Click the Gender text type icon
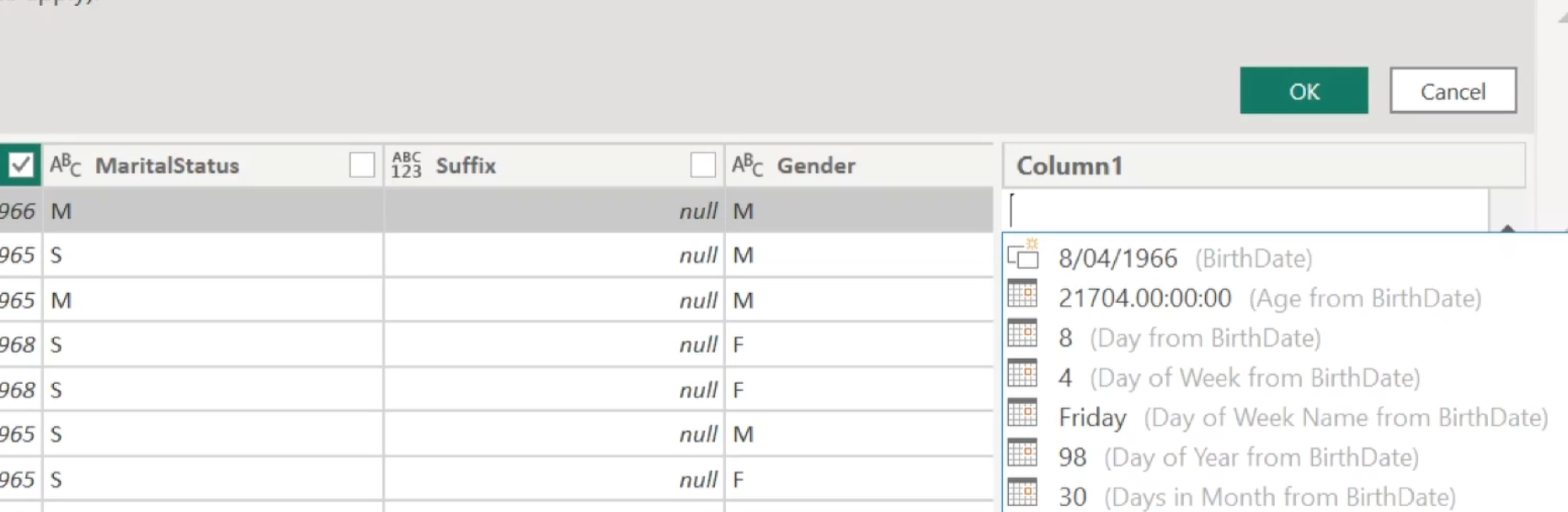Screen dimensions: 1568x512 click(747, 165)
